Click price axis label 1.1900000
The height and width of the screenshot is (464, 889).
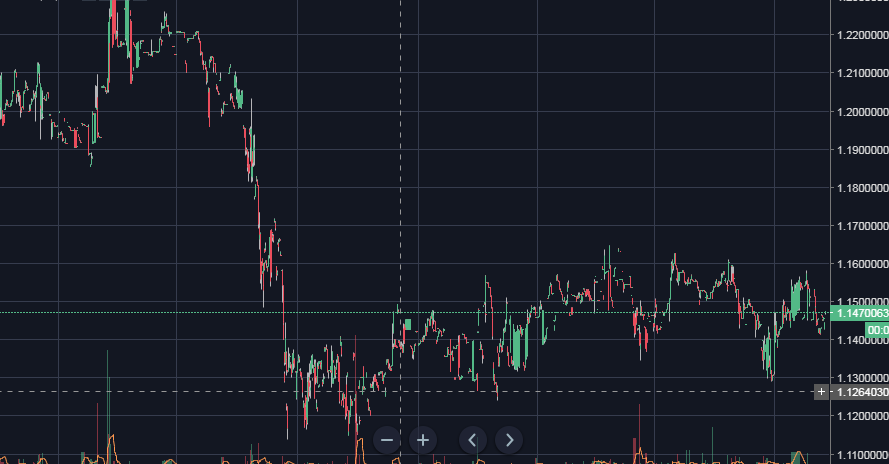(x=862, y=150)
